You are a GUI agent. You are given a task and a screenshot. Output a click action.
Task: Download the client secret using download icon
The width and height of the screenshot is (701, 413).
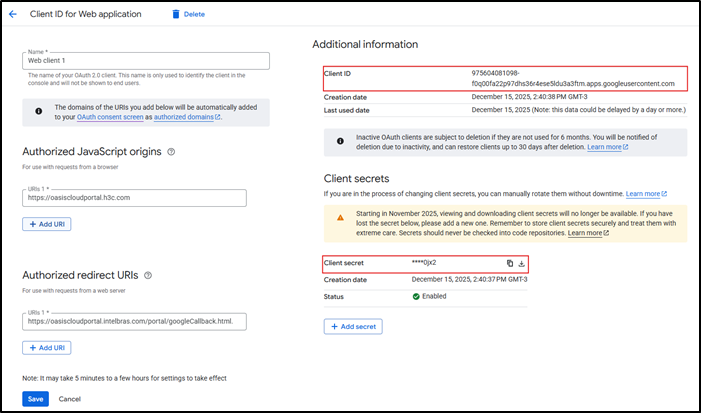pos(521,263)
